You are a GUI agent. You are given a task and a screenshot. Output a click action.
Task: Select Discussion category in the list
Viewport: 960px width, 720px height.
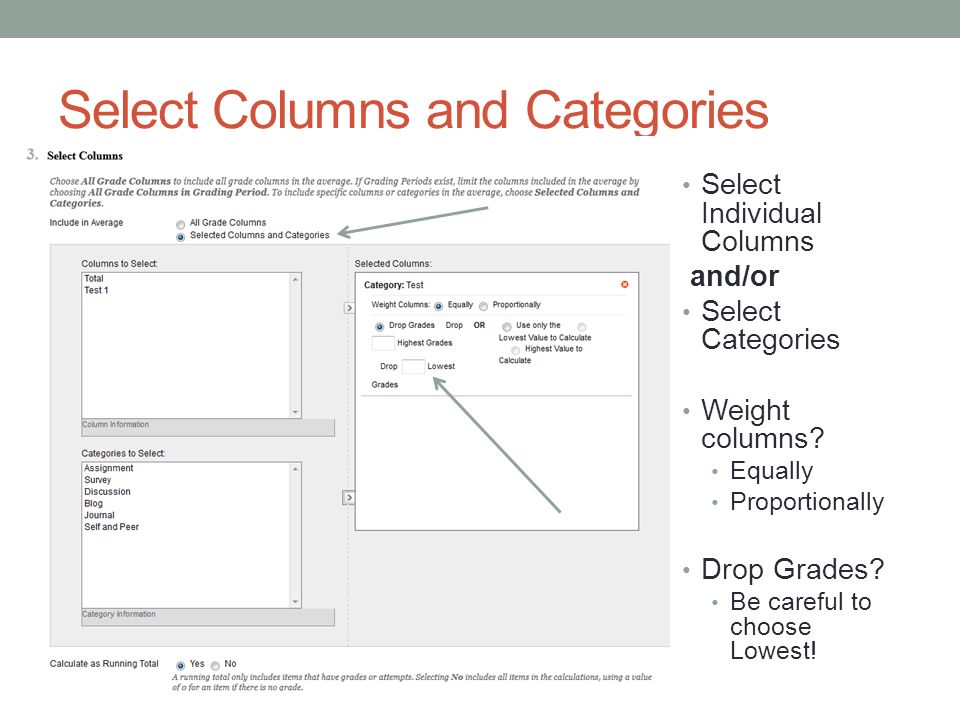(107, 492)
